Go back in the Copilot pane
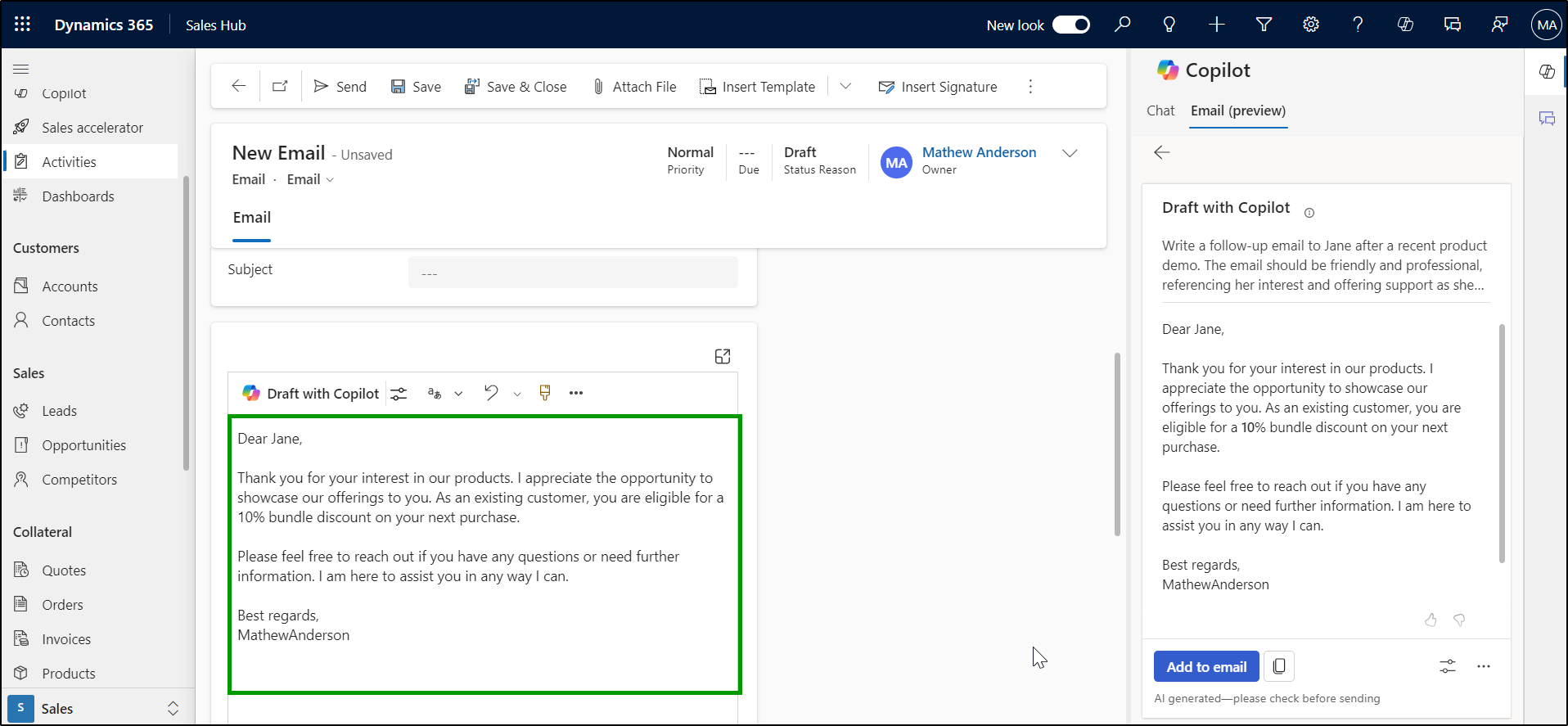This screenshot has width=1568, height=726. [x=1162, y=152]
